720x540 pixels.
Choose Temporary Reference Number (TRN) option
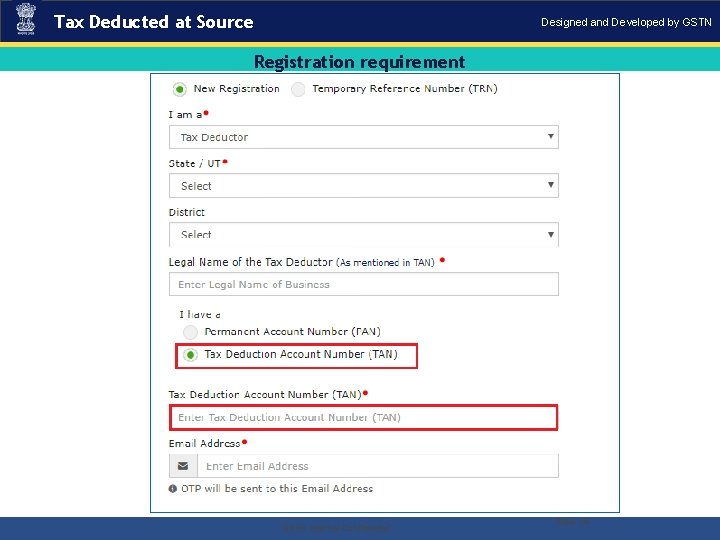point(298,89)
